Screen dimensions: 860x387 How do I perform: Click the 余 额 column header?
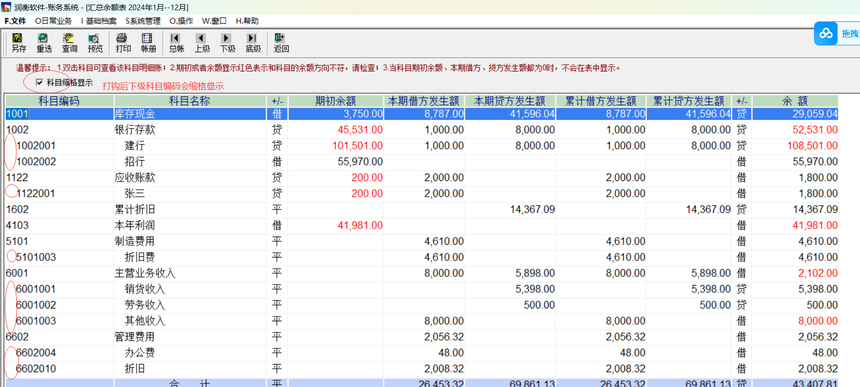point(795,101)
